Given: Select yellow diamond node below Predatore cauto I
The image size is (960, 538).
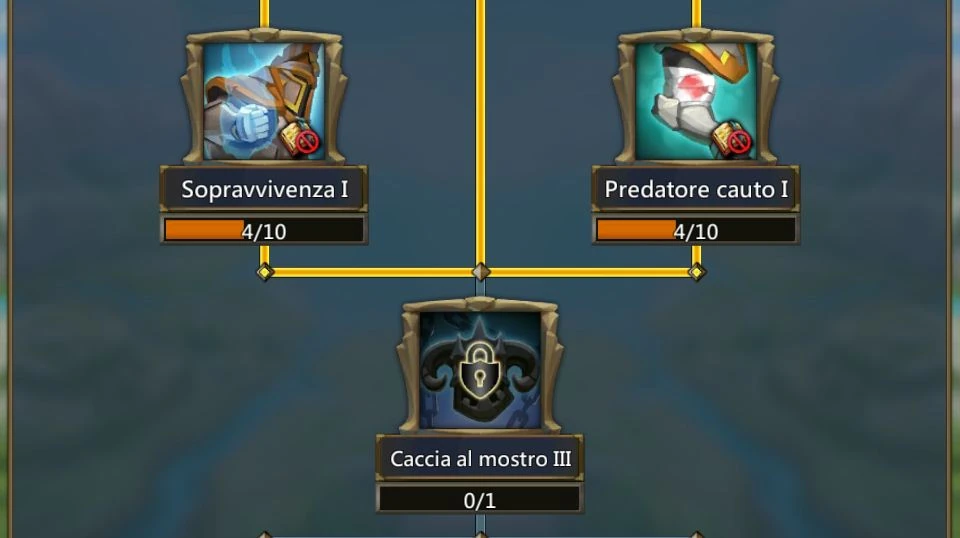Looking at the screenshot, I should click(696, 272).
